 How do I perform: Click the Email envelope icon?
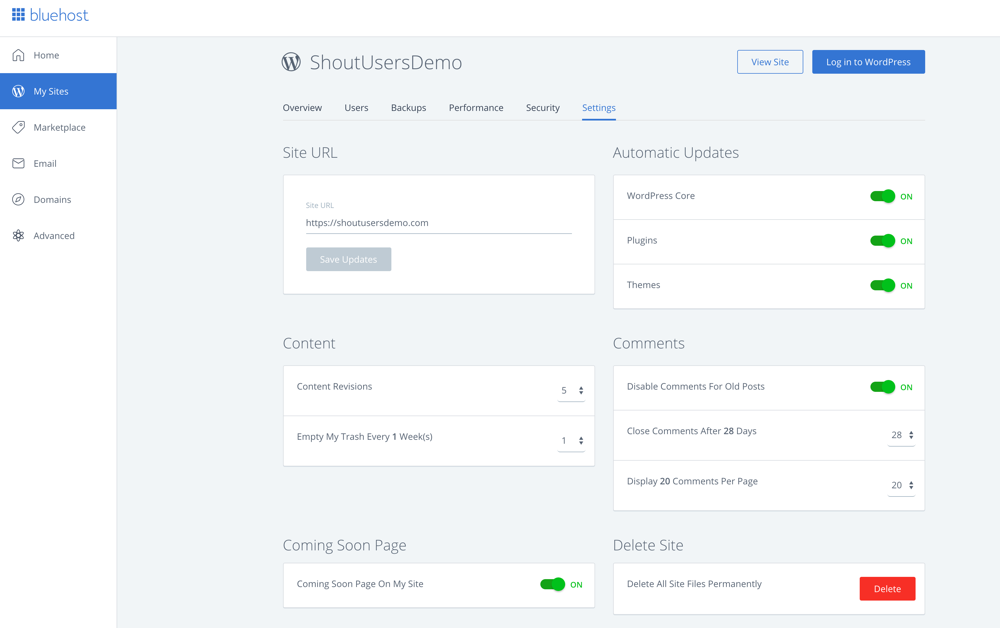pos(18,163)
